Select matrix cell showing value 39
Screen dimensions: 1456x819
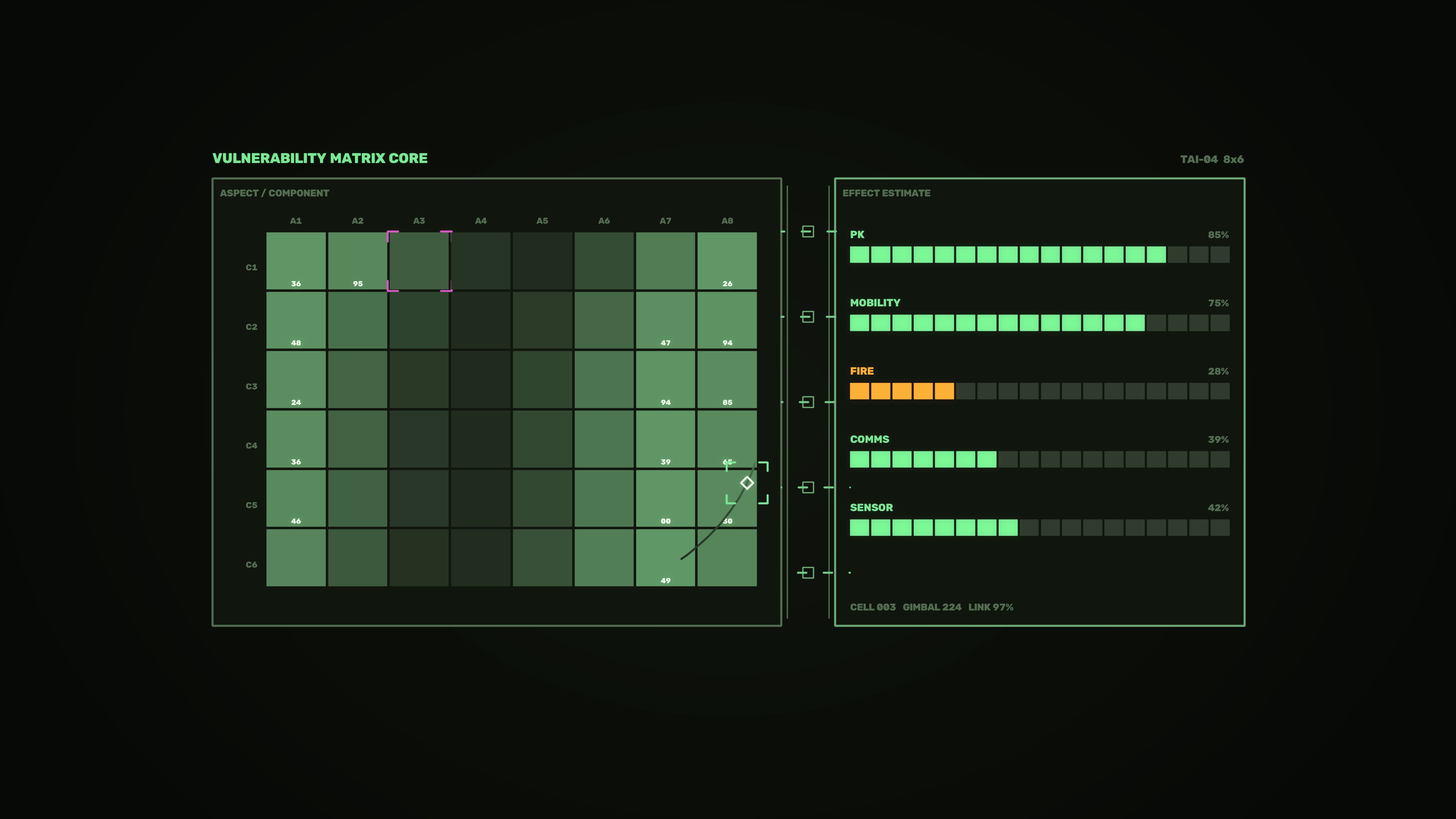(x=665, y=439)
